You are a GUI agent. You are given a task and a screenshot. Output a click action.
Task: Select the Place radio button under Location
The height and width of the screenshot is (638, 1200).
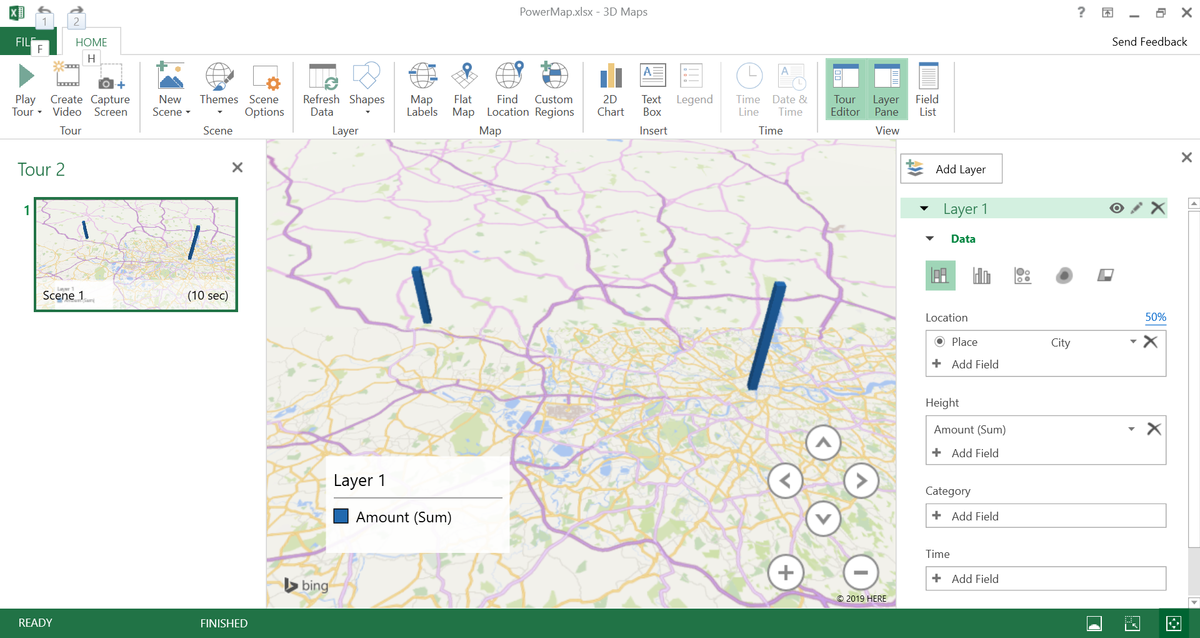[x=939, y=341]
